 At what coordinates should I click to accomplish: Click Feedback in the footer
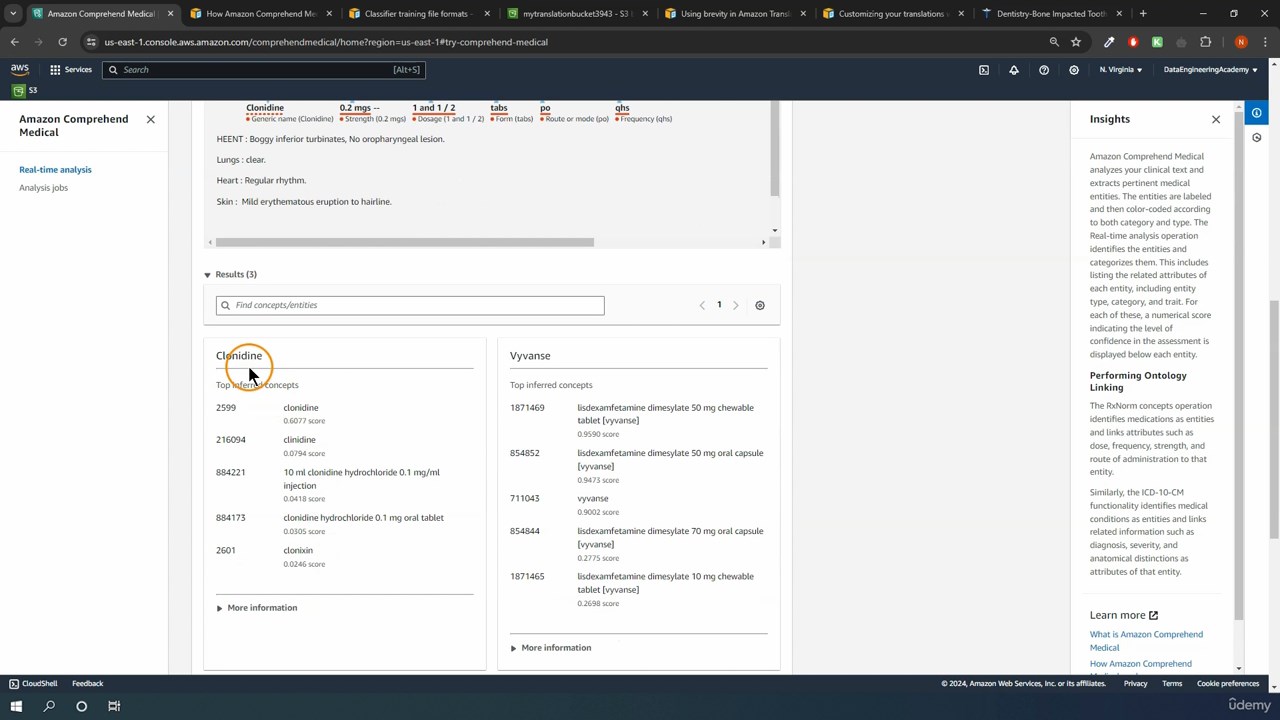(x=87, y=684)
